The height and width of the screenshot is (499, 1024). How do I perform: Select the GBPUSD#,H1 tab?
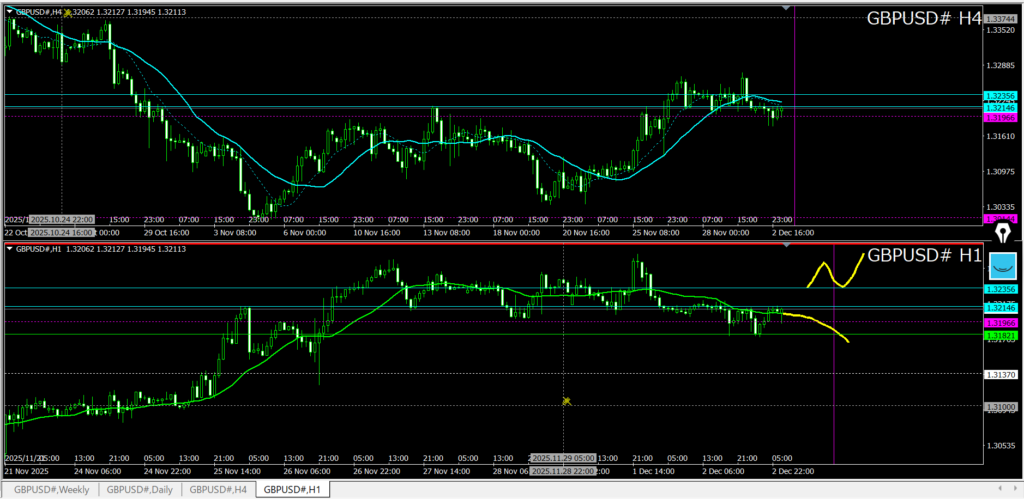(x=292, y=490)
